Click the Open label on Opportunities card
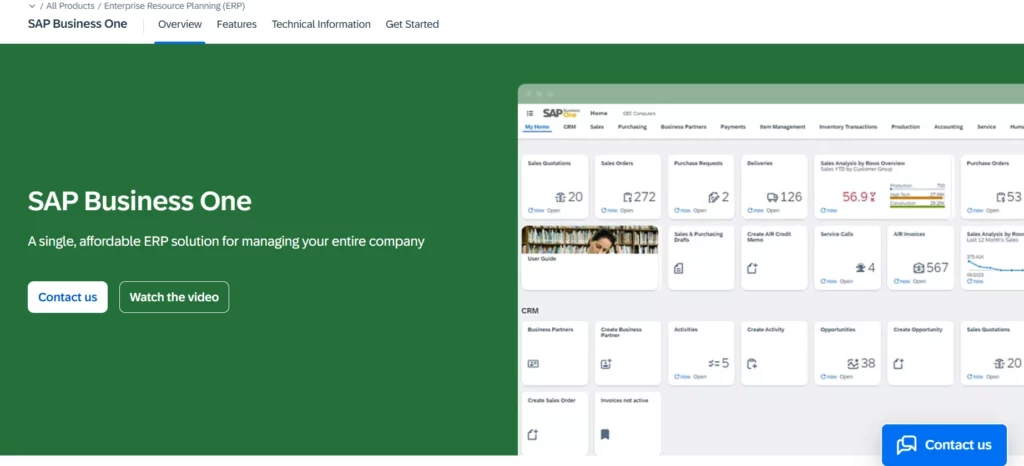The width and height of the screenshot is (1024, 466). (x=846, y=377)
